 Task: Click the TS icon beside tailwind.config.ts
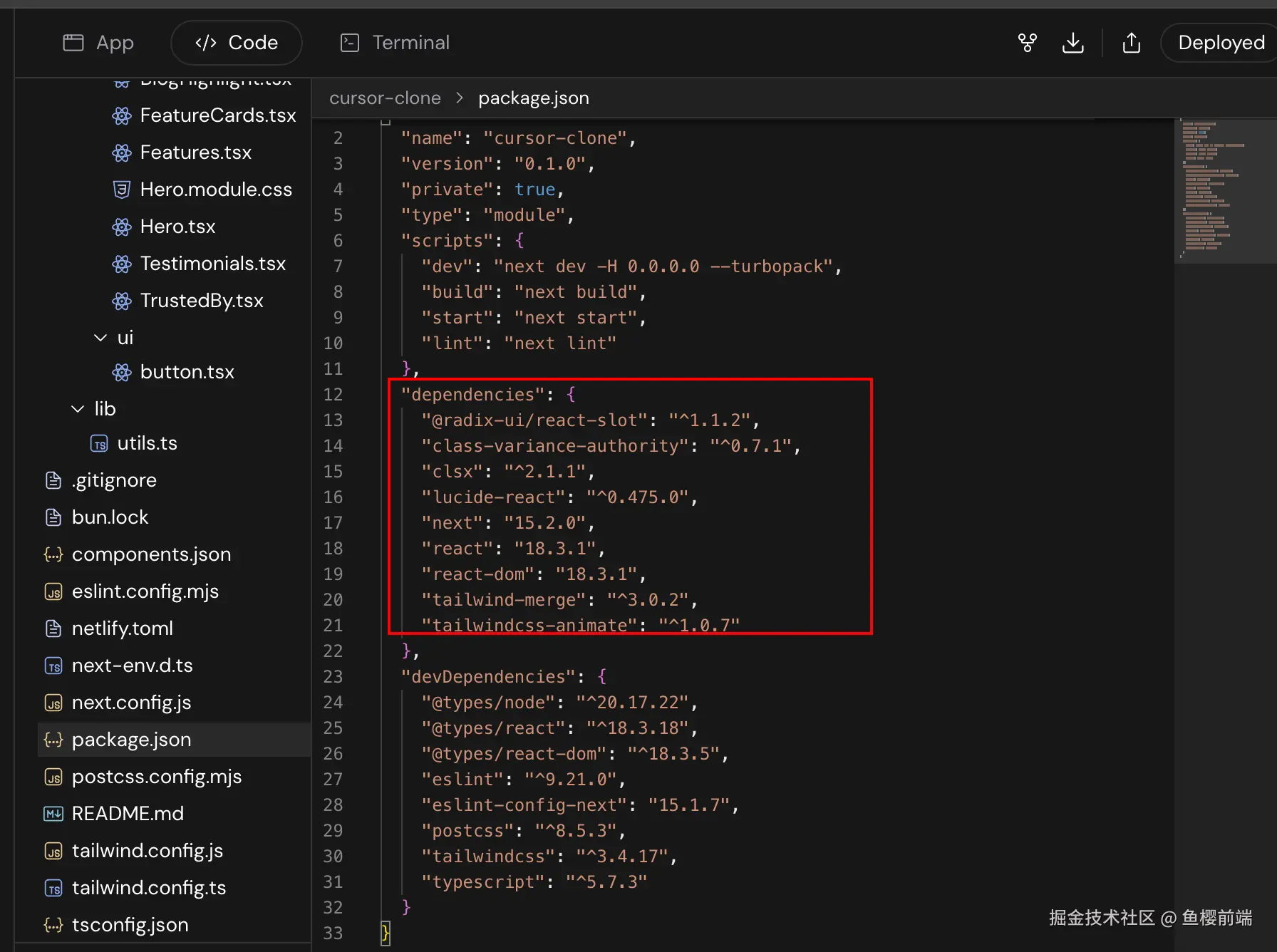53,888
